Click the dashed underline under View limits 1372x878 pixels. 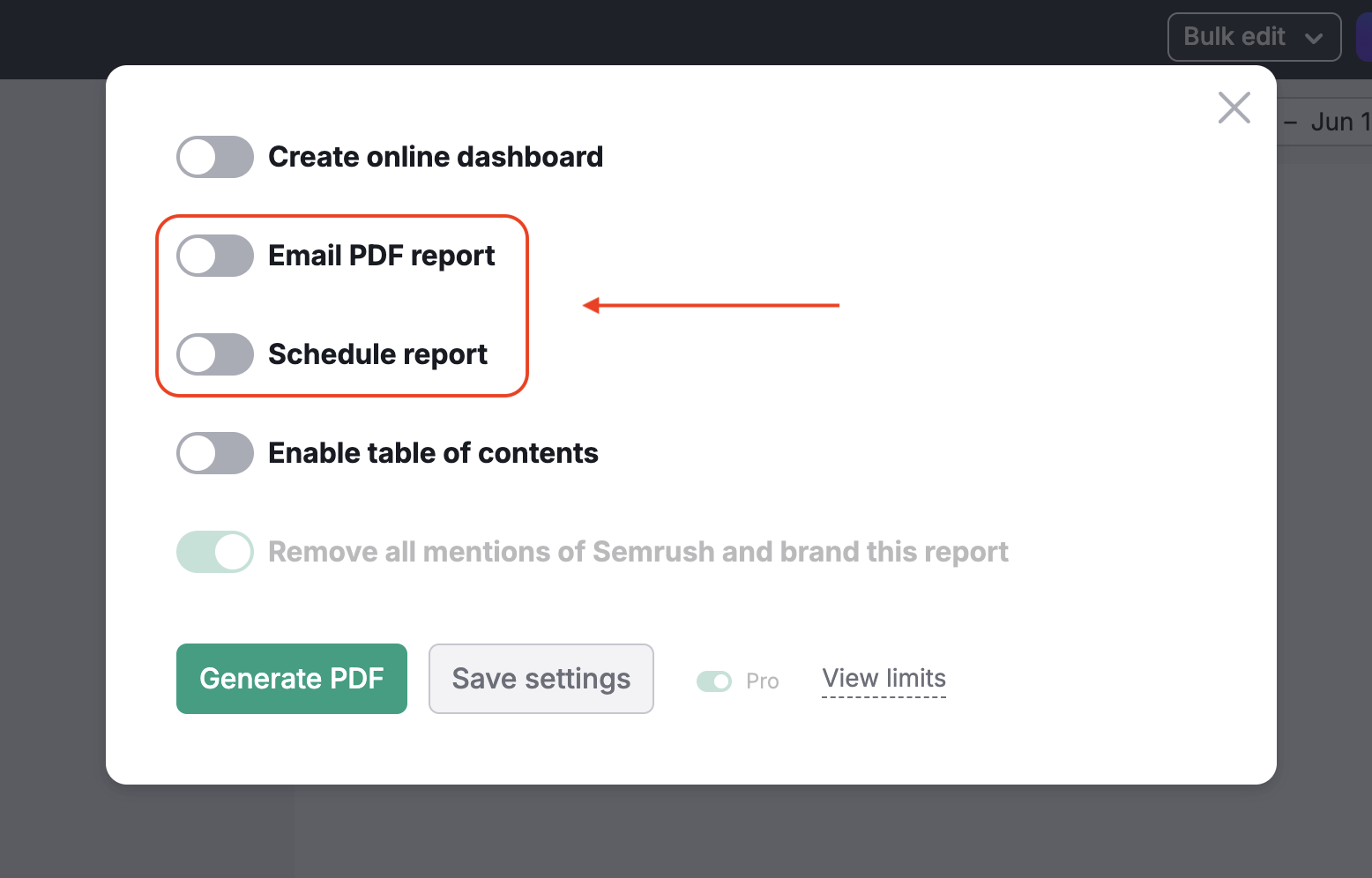(883, 698)
